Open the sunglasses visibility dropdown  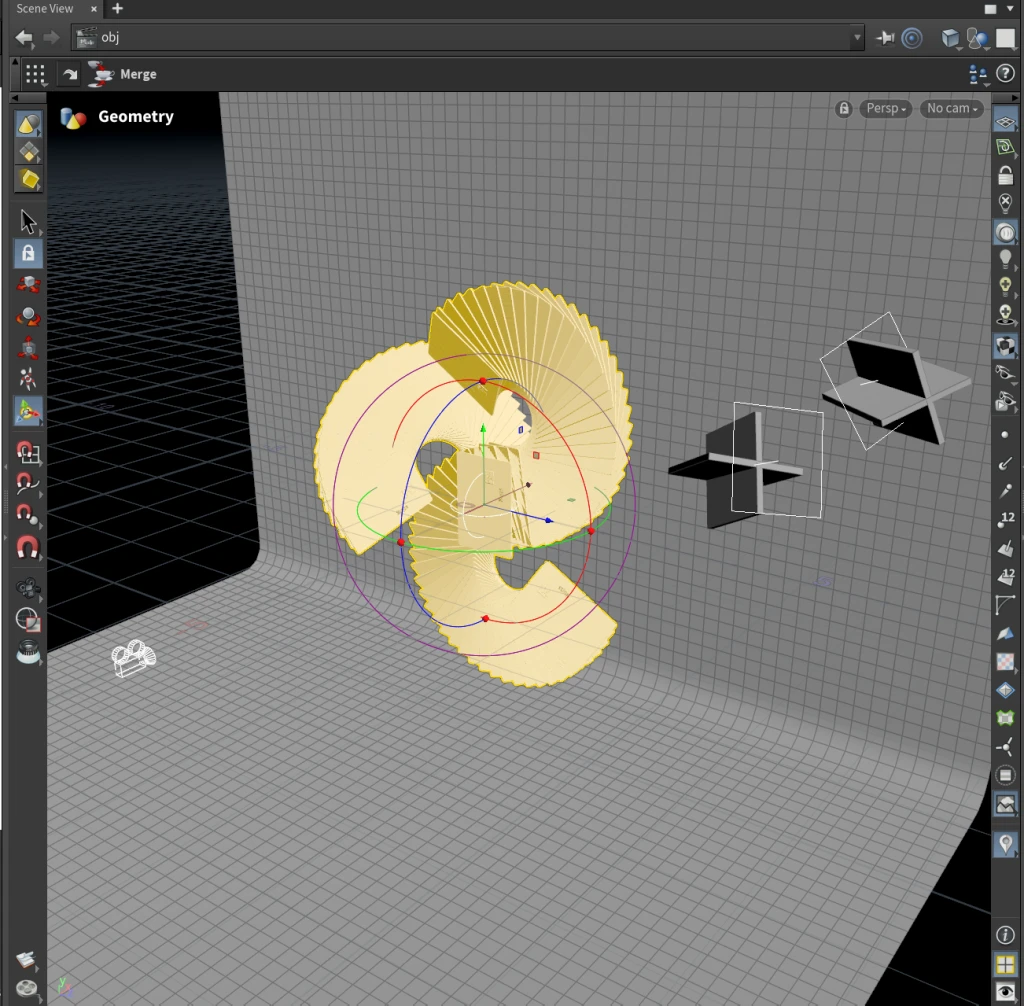pyautogui.click(x=1006, y=374)
